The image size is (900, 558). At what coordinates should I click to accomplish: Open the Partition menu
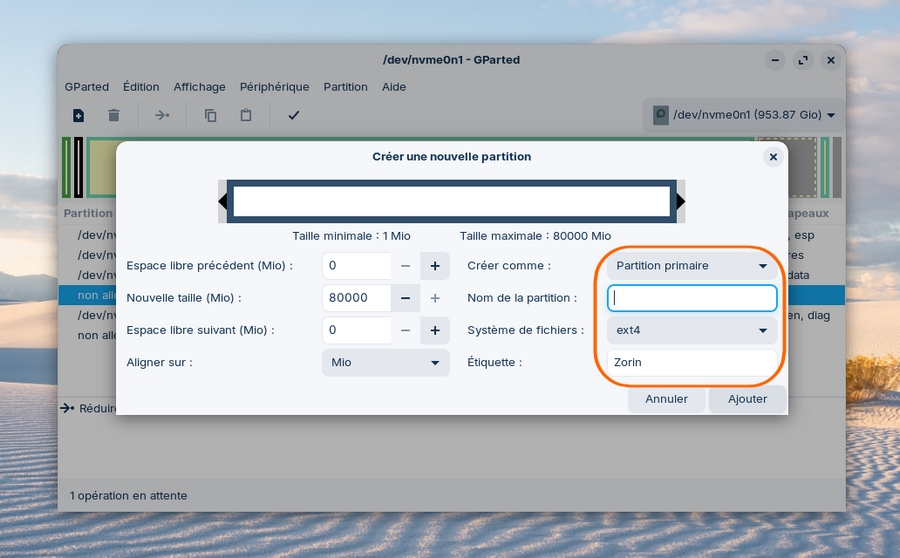pyautogui.click(x=345, y=87)
